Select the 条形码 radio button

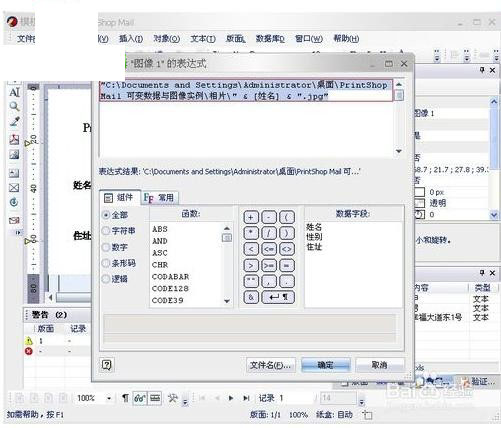coord(106,263)
